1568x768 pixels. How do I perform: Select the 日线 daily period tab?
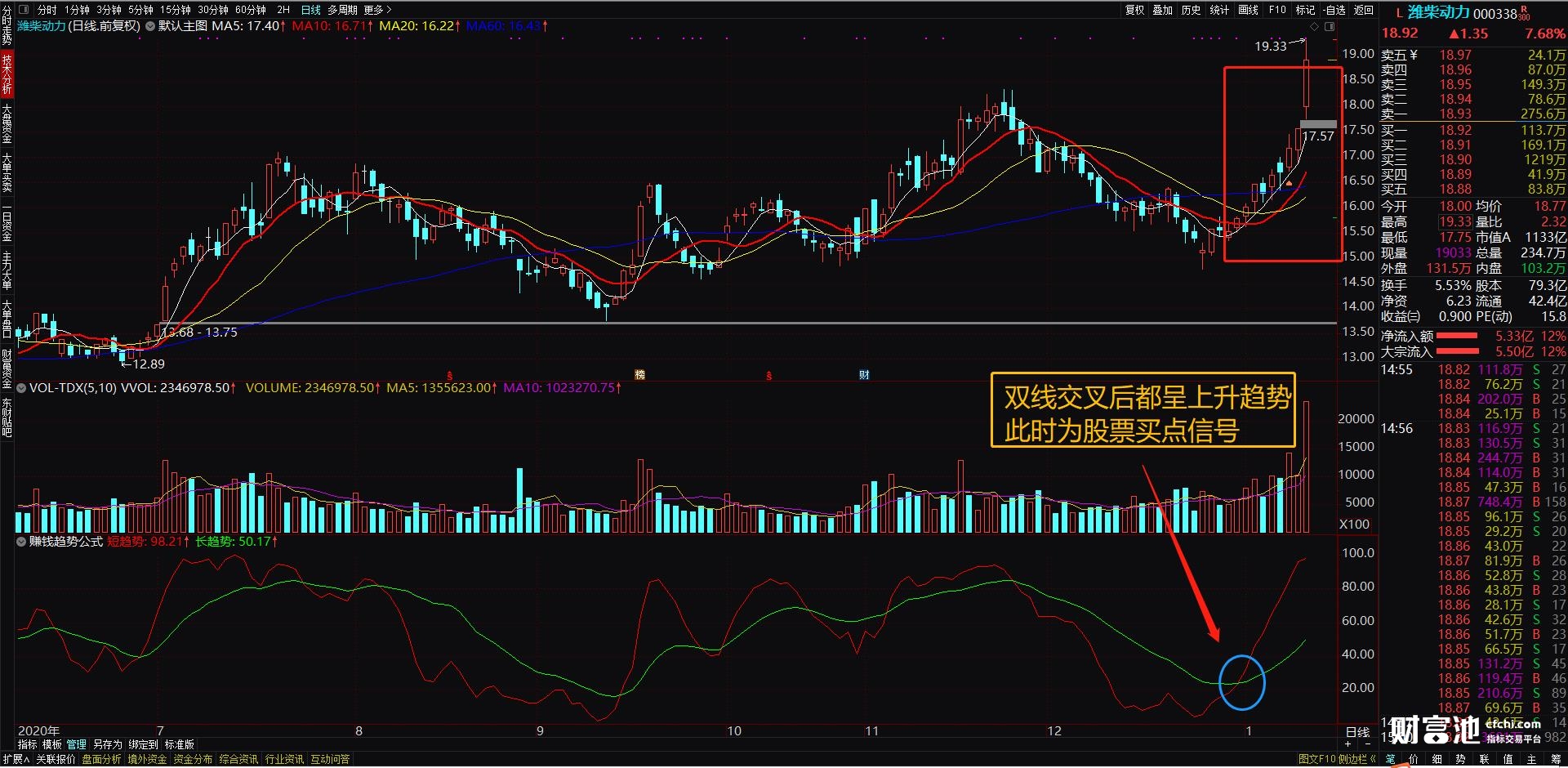click(311, 10)
